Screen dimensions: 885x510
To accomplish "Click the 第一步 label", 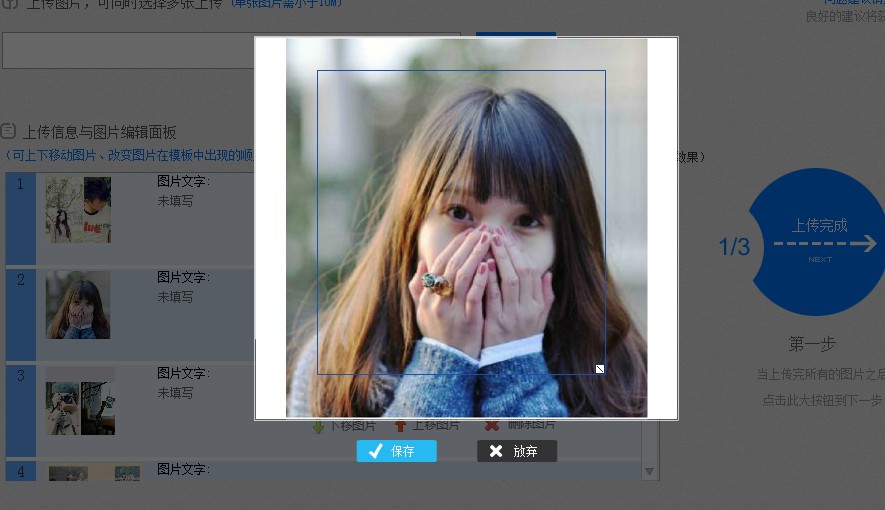I will tap(812, 344).
